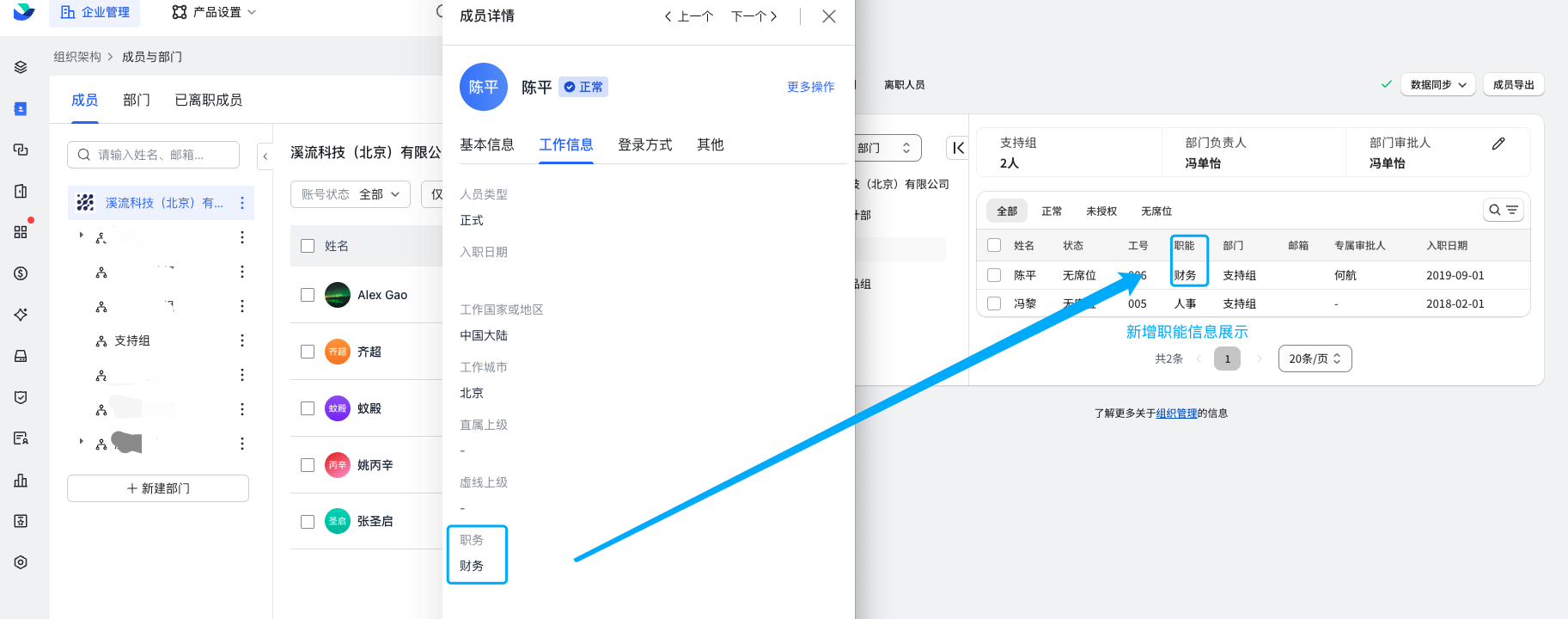Click the bar chart icon in left sidebar
Image resolution: width=1568 pixels, height=619 pixels.
[x=21, y=480]
